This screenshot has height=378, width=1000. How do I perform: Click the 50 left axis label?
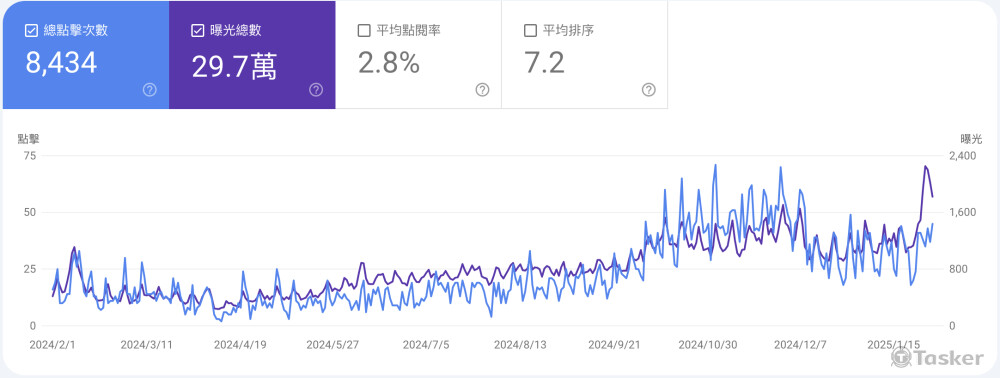pyautogui.click(x=30, y=212)
